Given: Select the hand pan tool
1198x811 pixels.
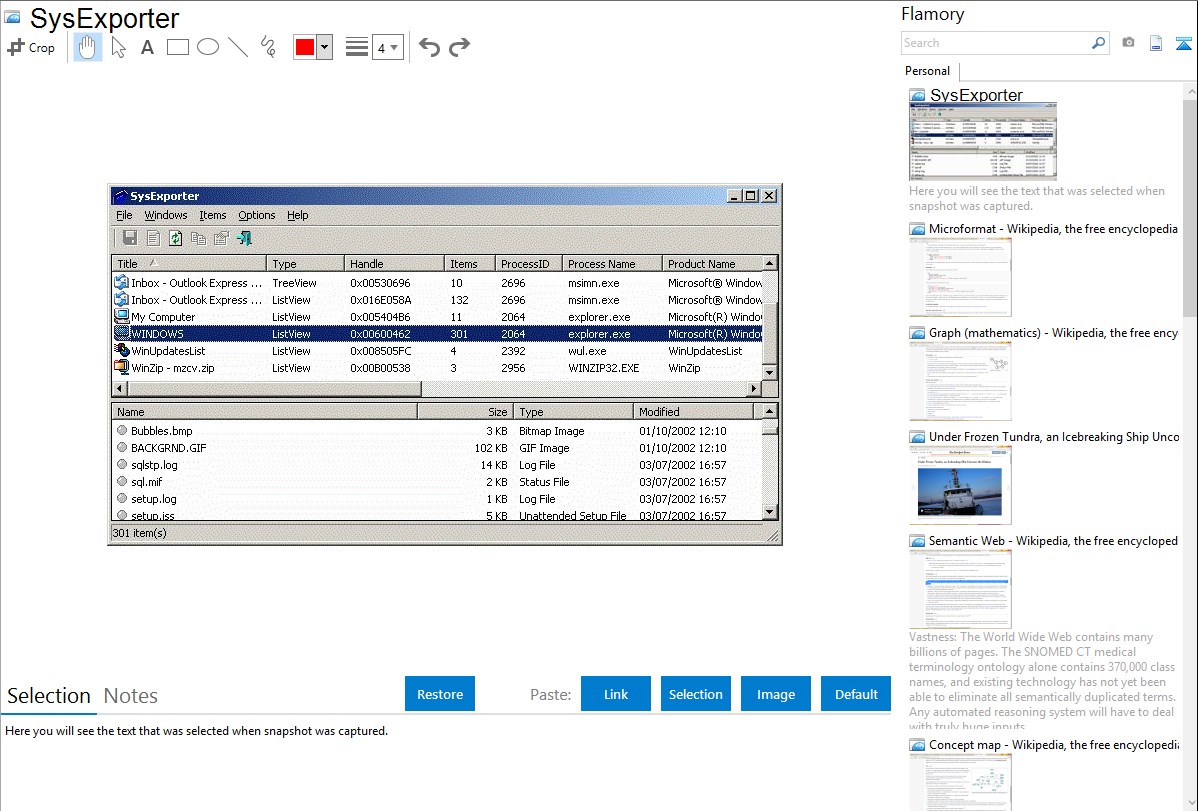Looking at the screenshot, I should click(x=88, y=47).
